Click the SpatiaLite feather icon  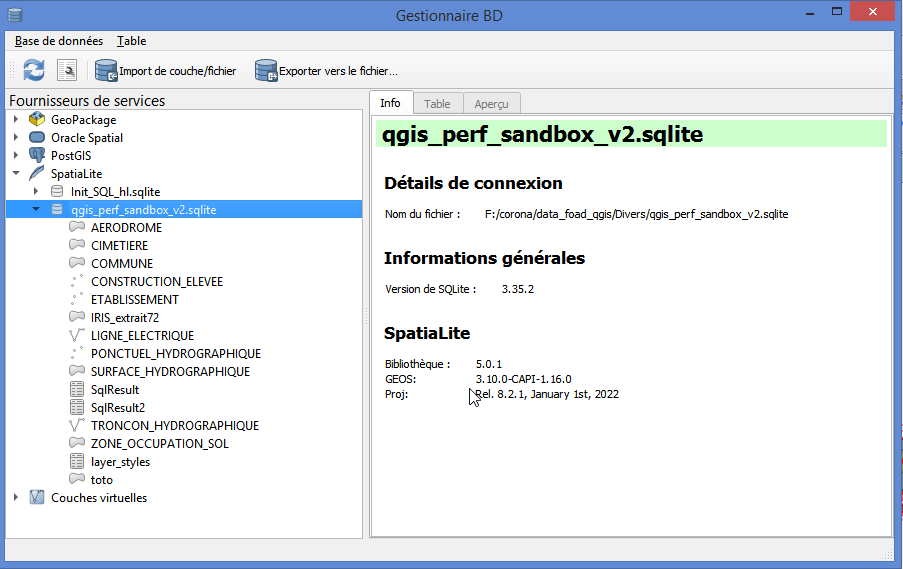(37, 173)
